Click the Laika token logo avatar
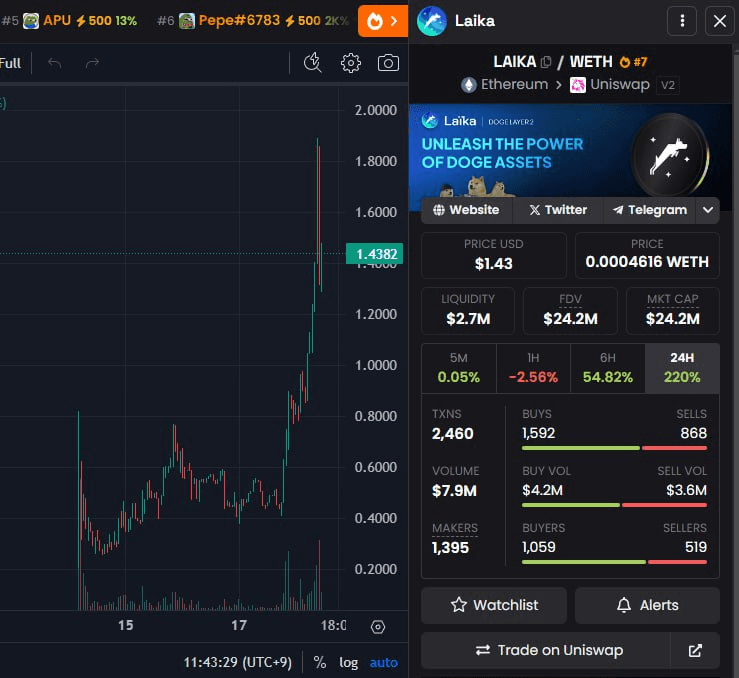 click(x=432, y=21)
